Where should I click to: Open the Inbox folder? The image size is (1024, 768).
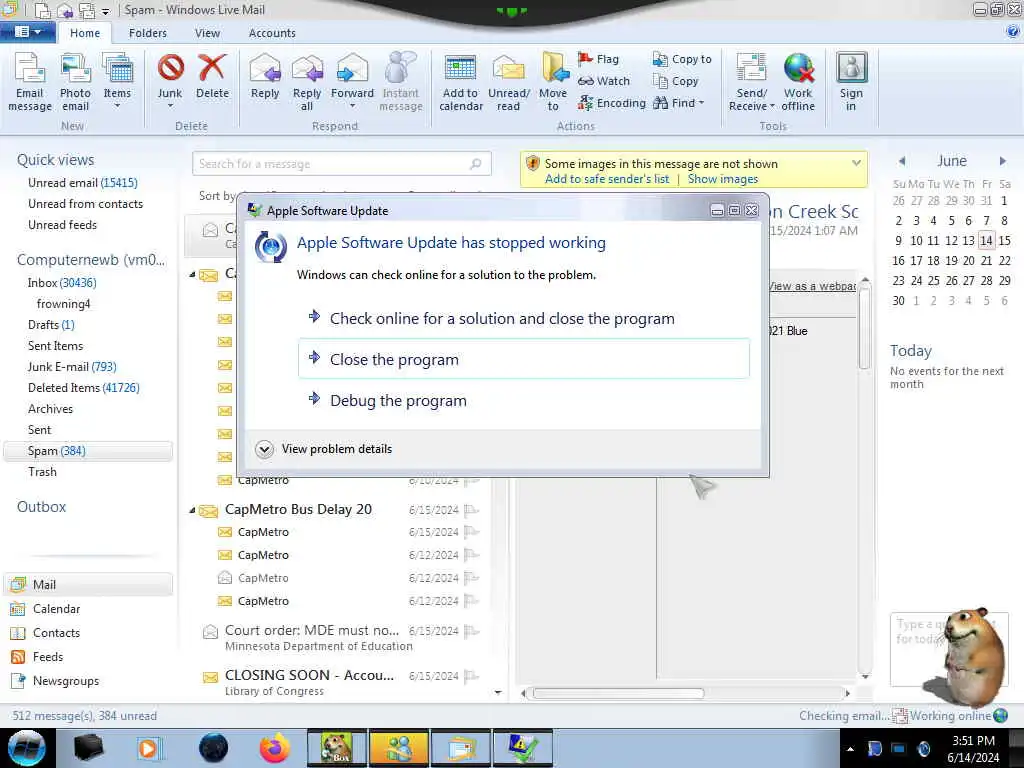click(61, 283)
